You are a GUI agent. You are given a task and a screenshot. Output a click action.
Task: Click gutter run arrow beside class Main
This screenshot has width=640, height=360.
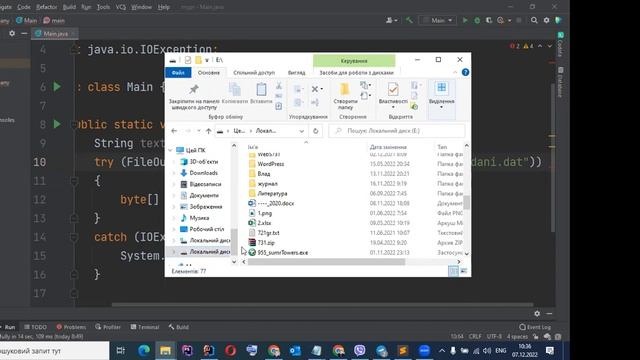57,87
